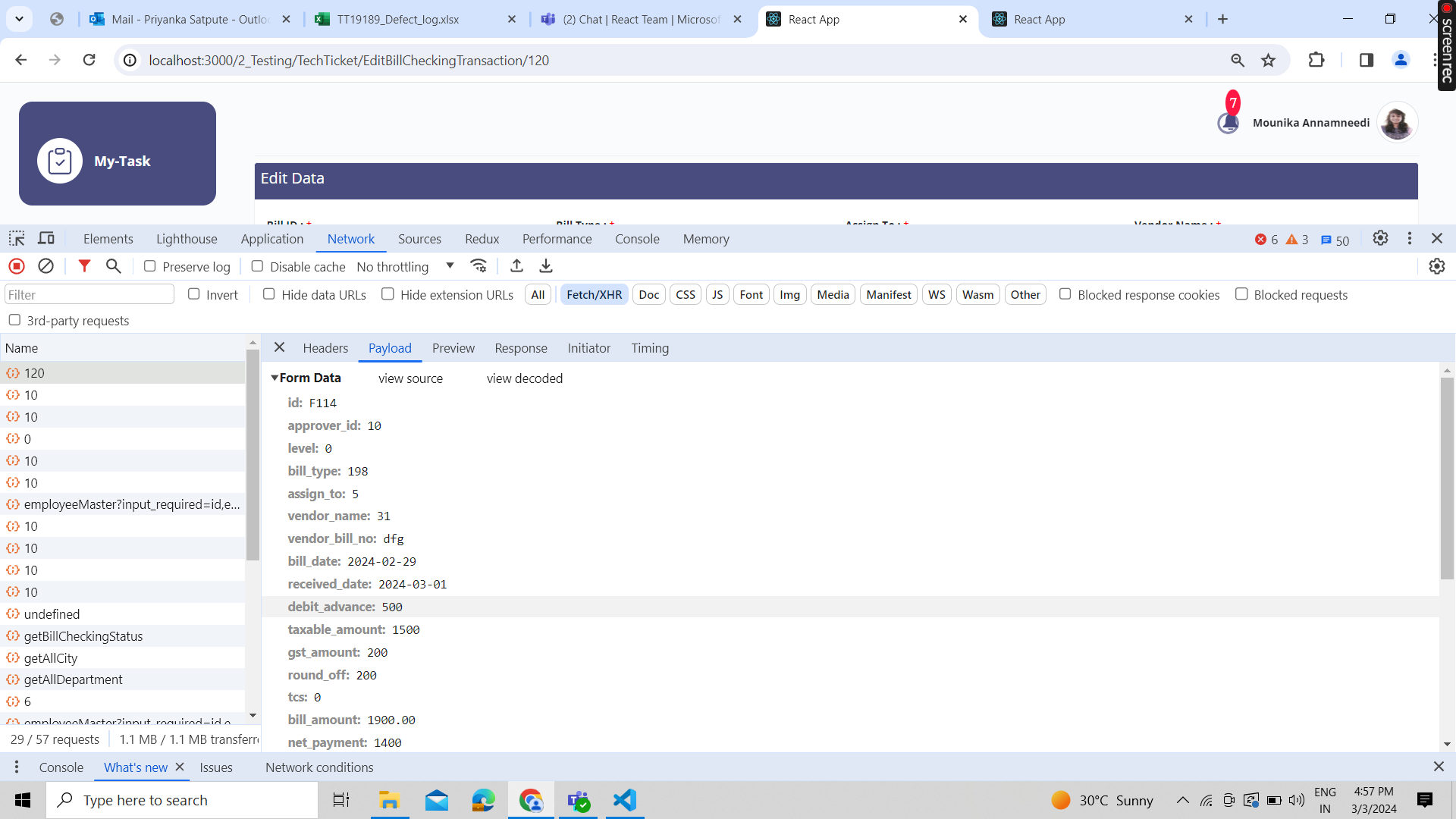Open network search magnifier icon

pos(114,266)
